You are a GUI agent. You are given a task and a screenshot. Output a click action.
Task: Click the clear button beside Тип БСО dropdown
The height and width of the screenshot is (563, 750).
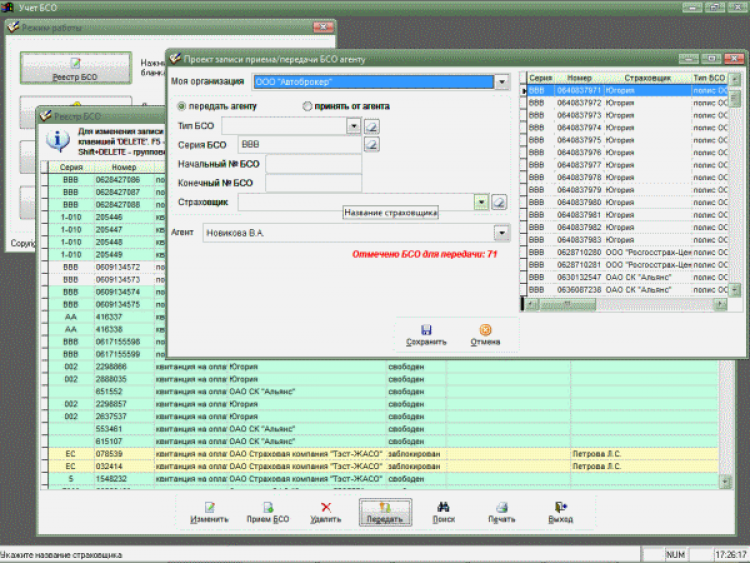(371, 126)
